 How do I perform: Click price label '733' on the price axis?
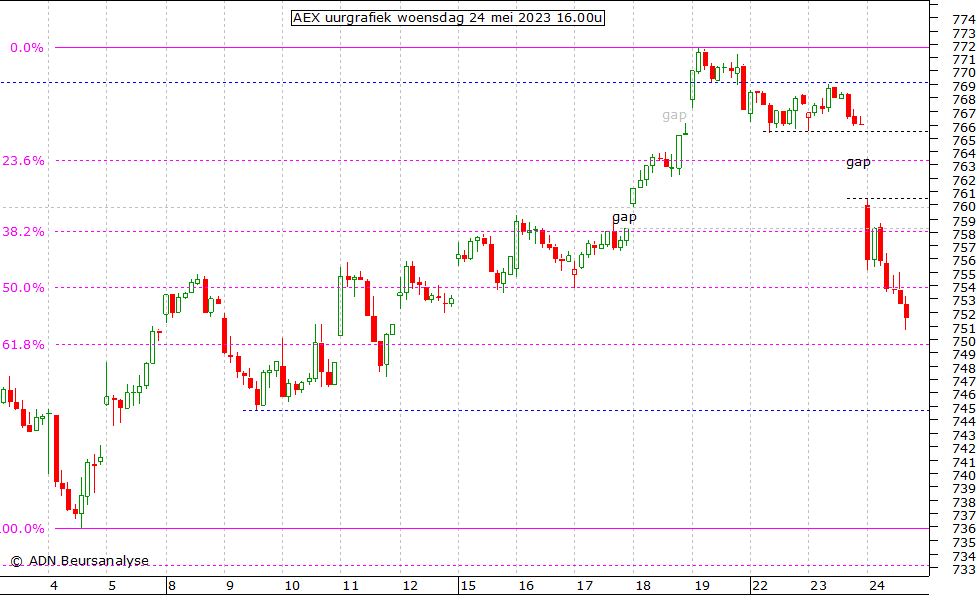point(964,570)
